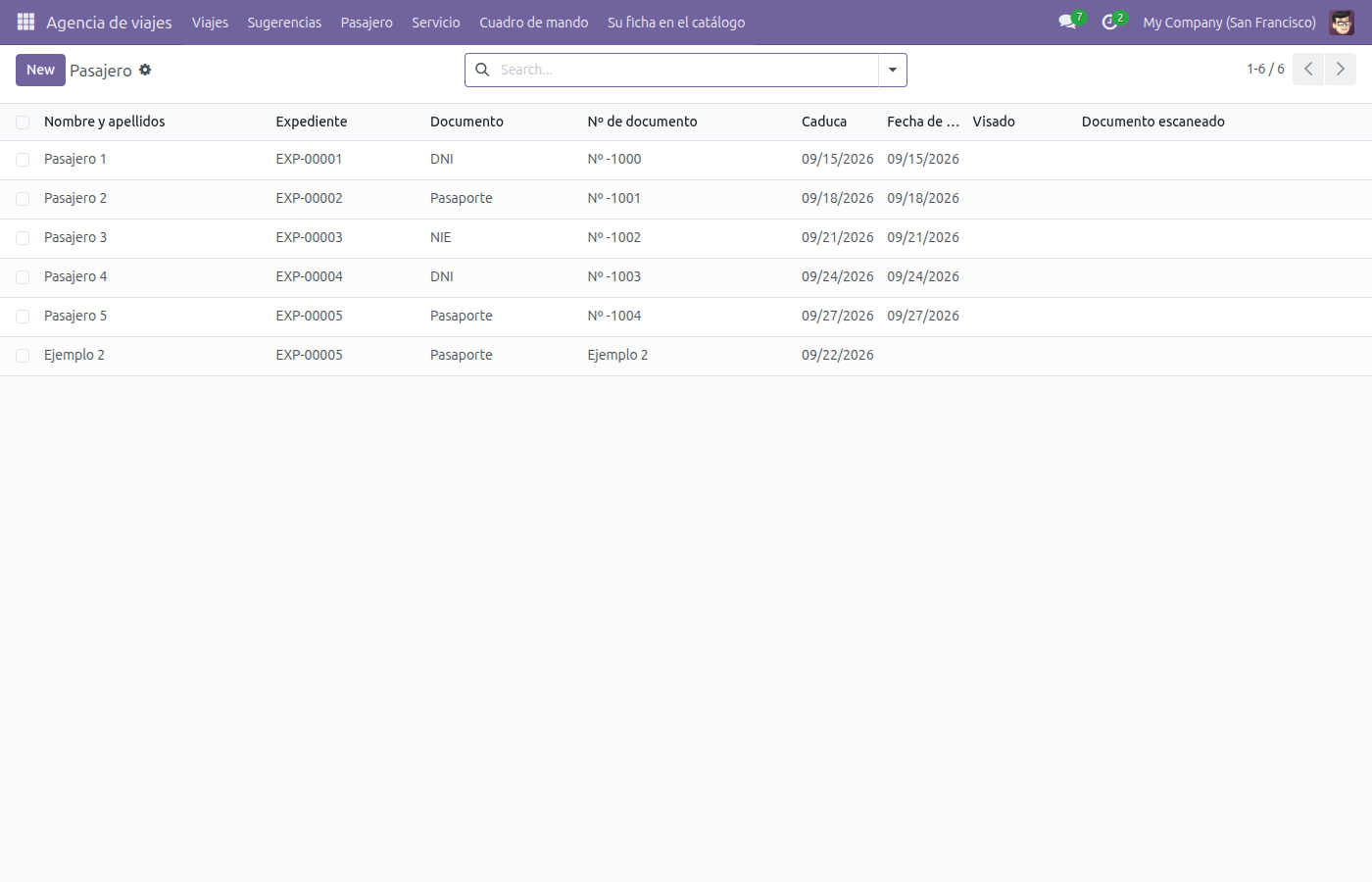Sort by Expediente column header
This screenshot has height=882, width=1372.
pos(312,122)
